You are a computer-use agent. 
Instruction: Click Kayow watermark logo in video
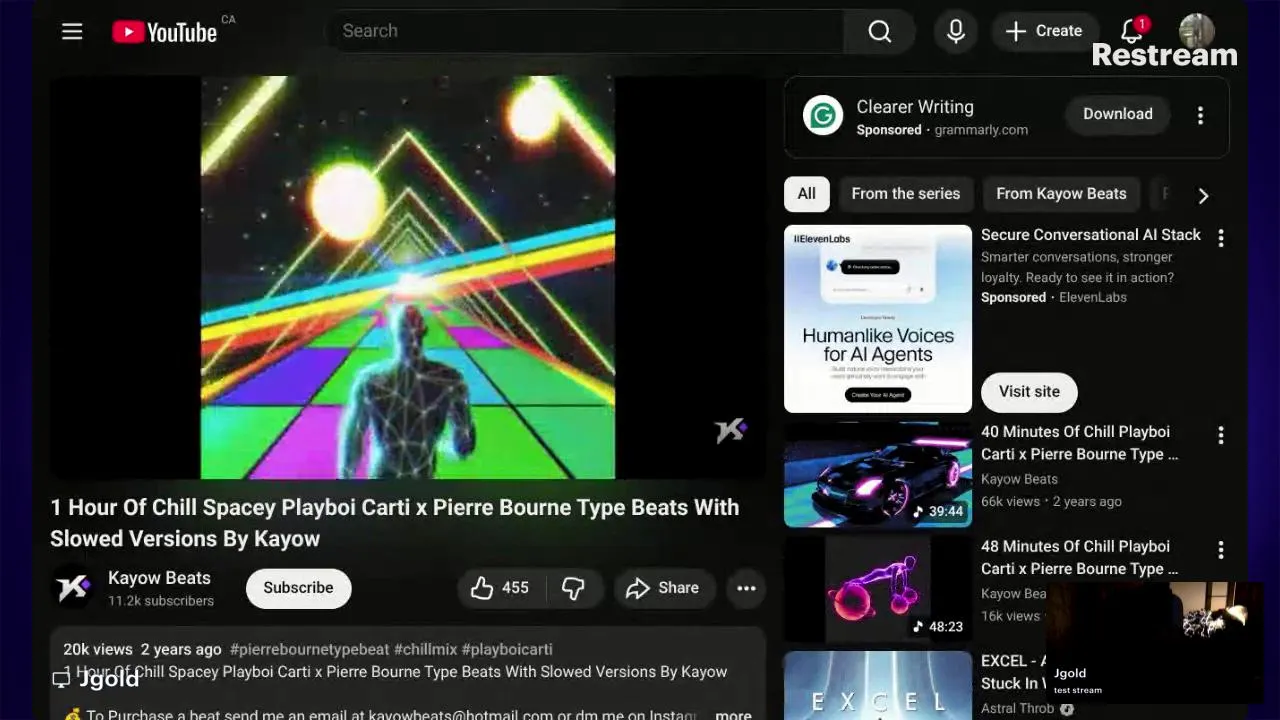coord(730,431)
